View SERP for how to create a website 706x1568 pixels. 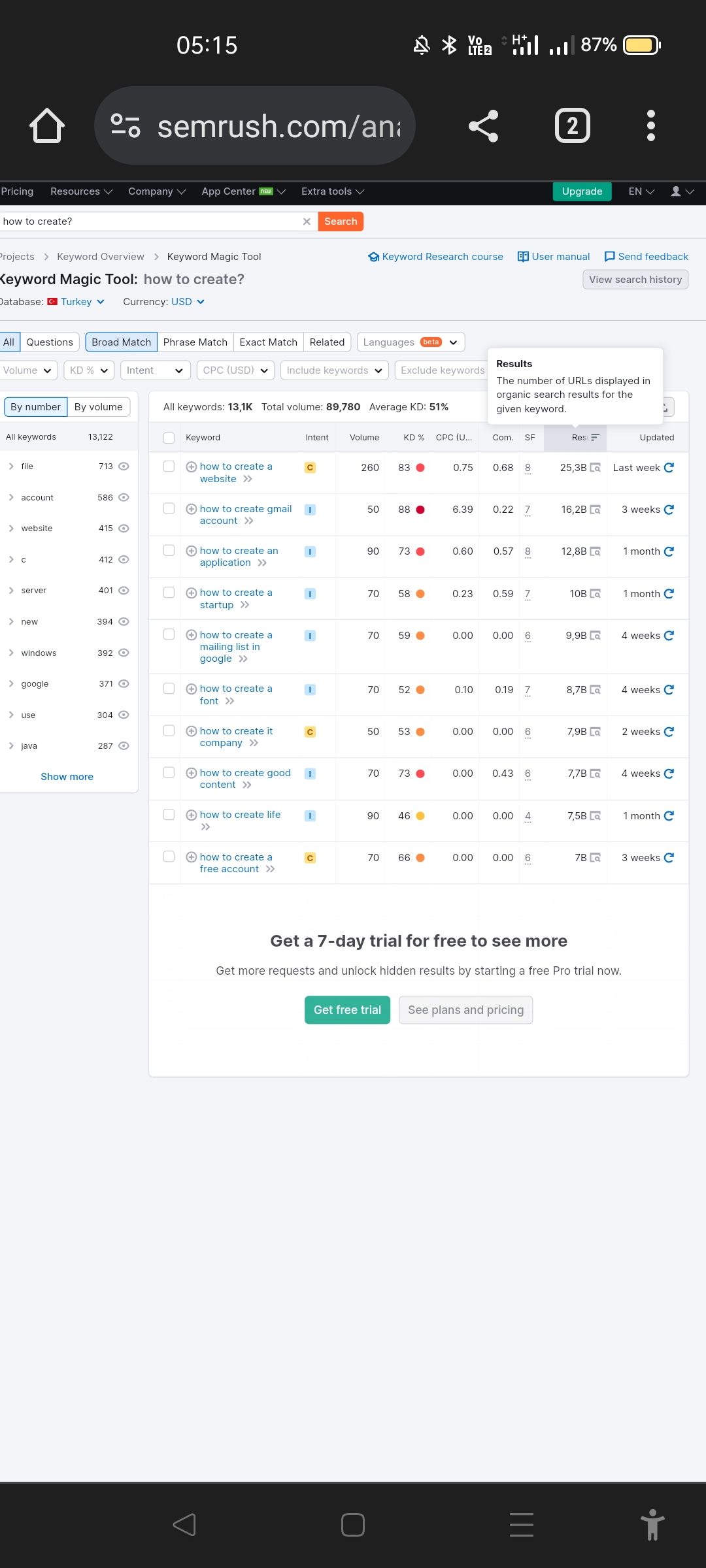tap(596, 468)
